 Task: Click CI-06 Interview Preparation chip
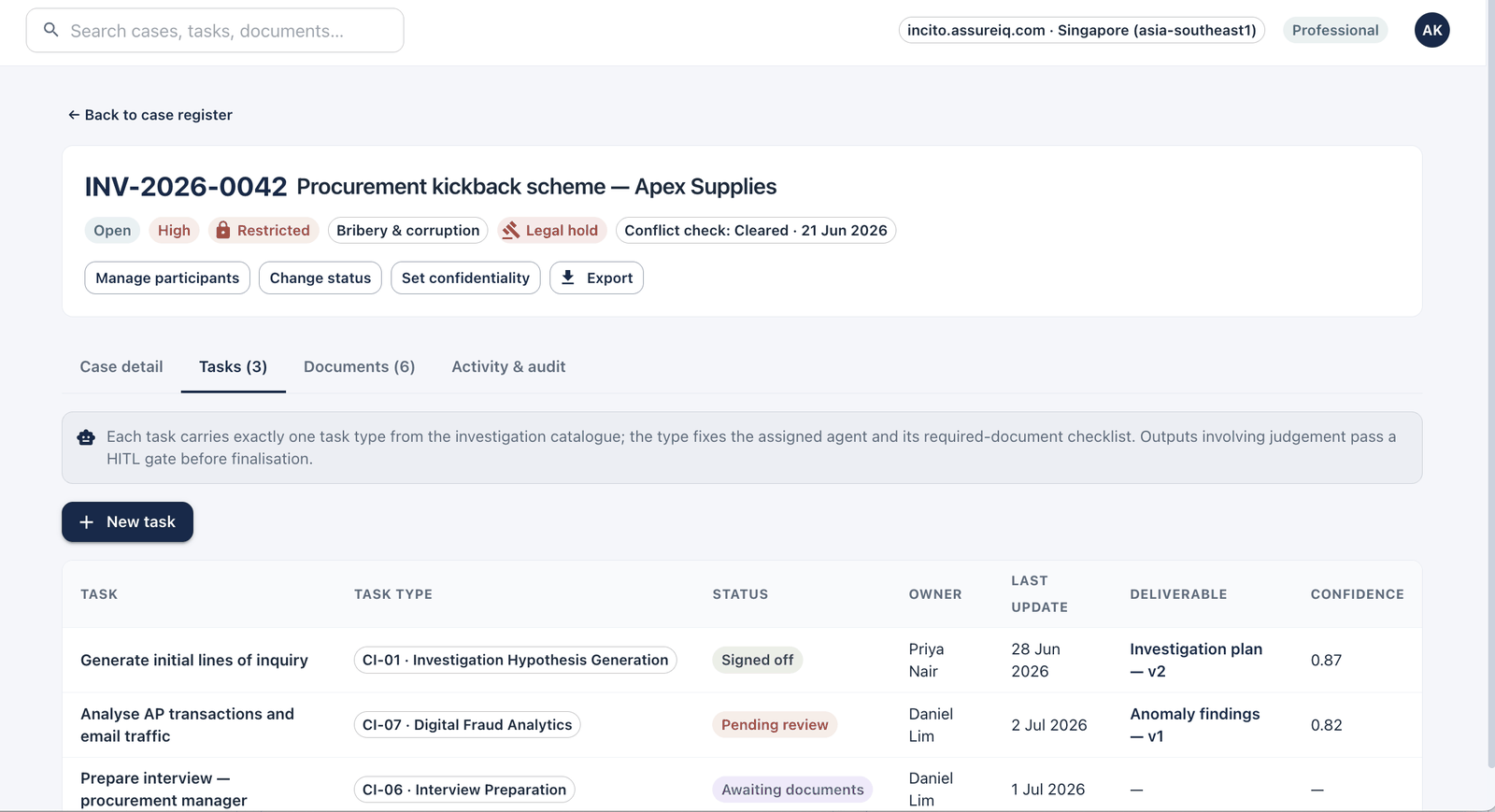click(x=464, y=790)
